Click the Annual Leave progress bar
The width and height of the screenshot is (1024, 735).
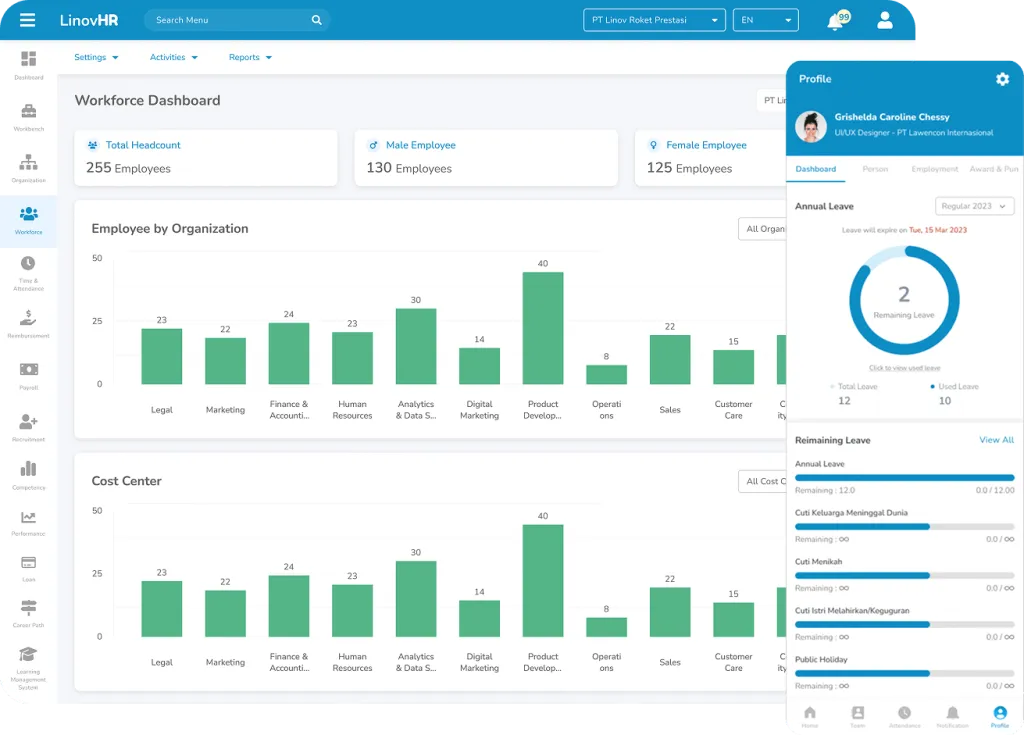click(x=904, y=479)
